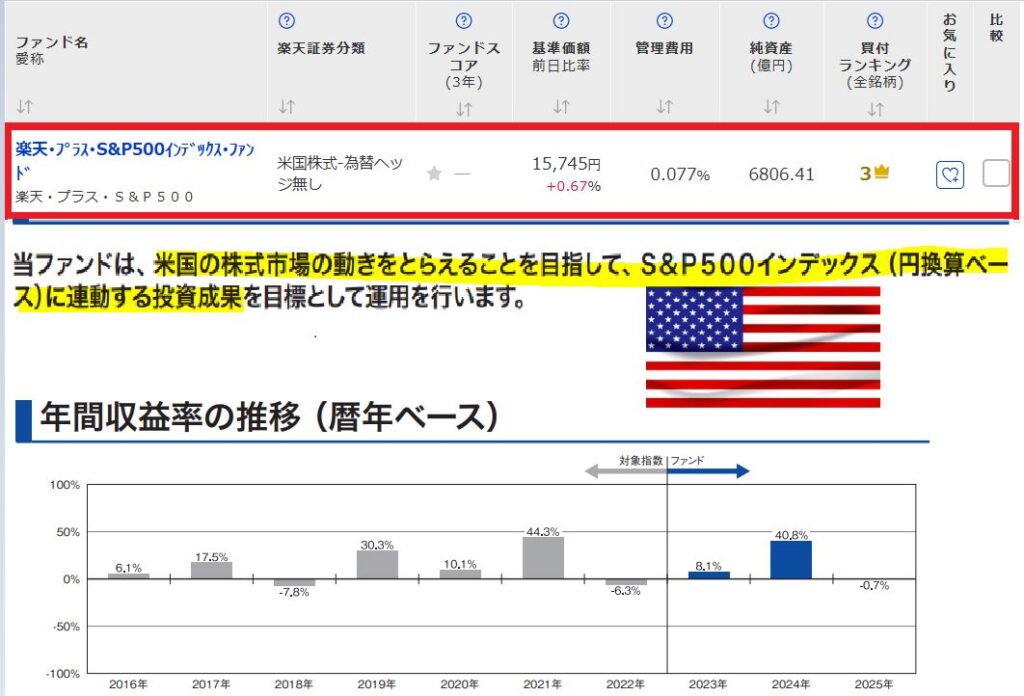Image resolution: width=1024 pixels, height=696 pixels.
Task: Open 楽天・プラス・S&P500インデックス・ファンド link
Action: [x=134, y=149]
